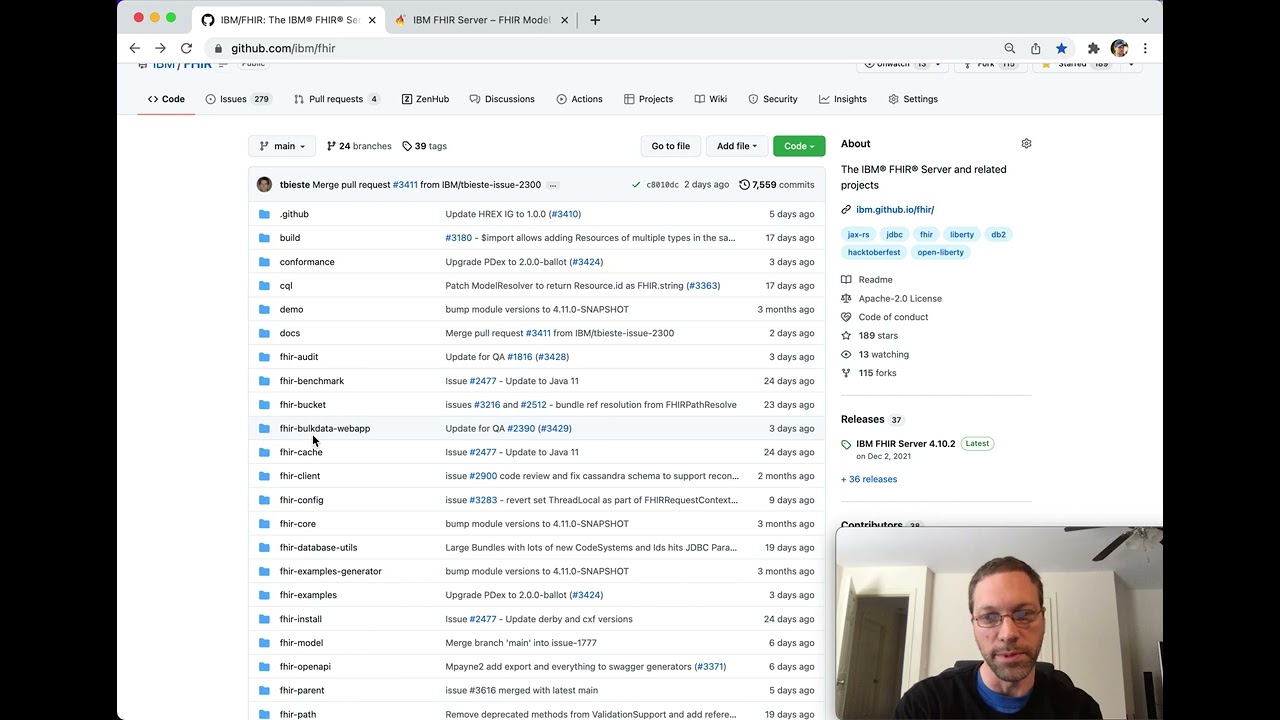Screen dimensions: 1280x720
Task: Click the address bar URL field
Action: pos(600,48)
